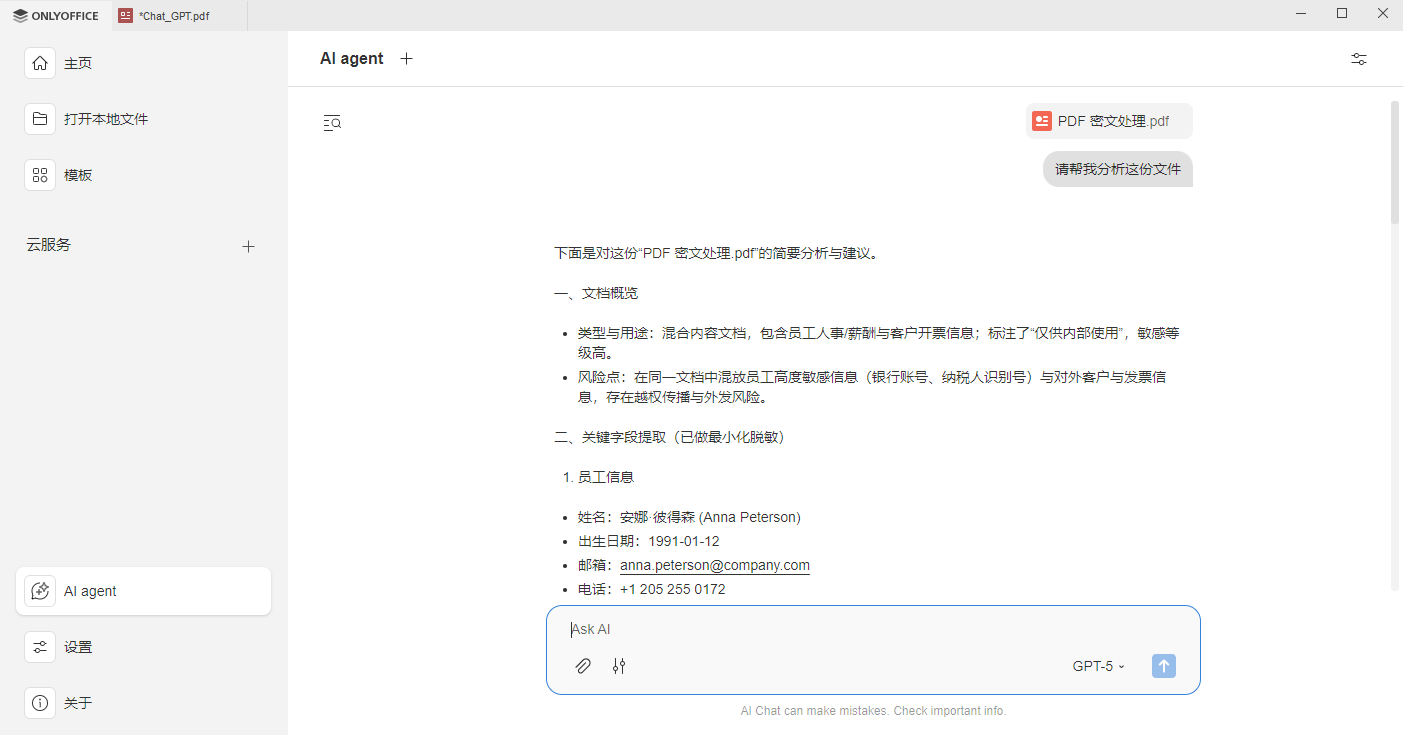The height and width of the screenshot is (735, 1403).
Task: Expand 云服务 with the plus button
Action: pyautogui.click(x=248, y=245)
